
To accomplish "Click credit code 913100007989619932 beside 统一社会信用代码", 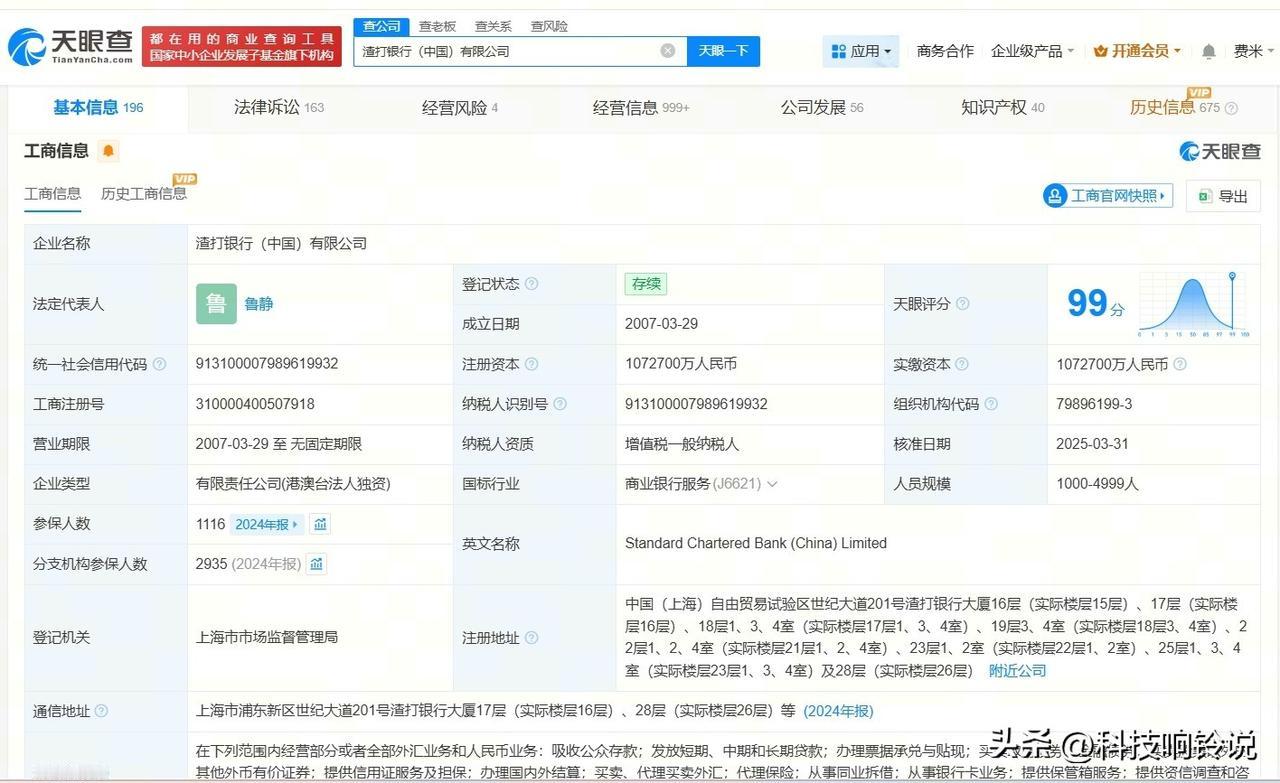I will point(267,364).
